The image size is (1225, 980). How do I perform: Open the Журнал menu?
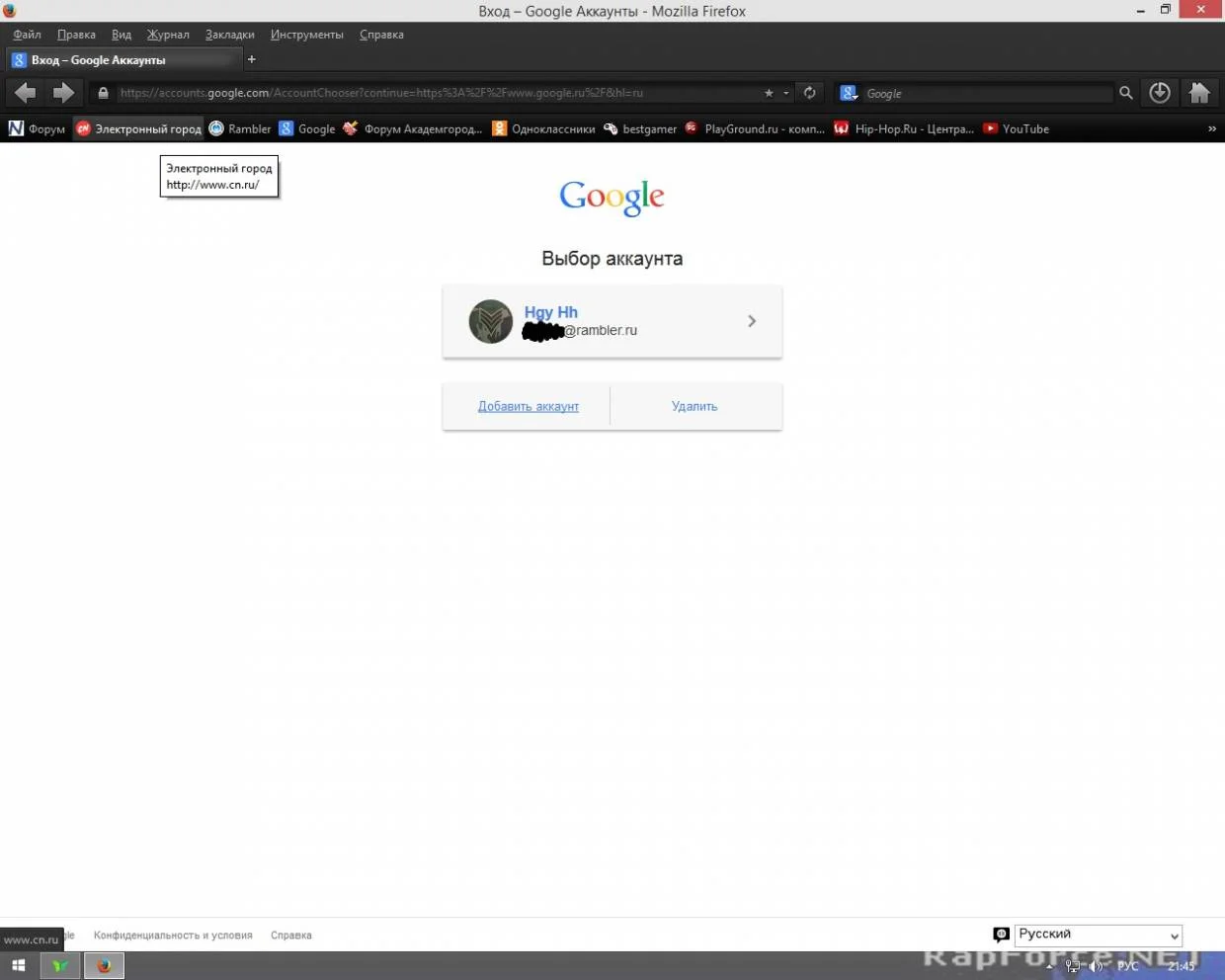pos(168,35)
